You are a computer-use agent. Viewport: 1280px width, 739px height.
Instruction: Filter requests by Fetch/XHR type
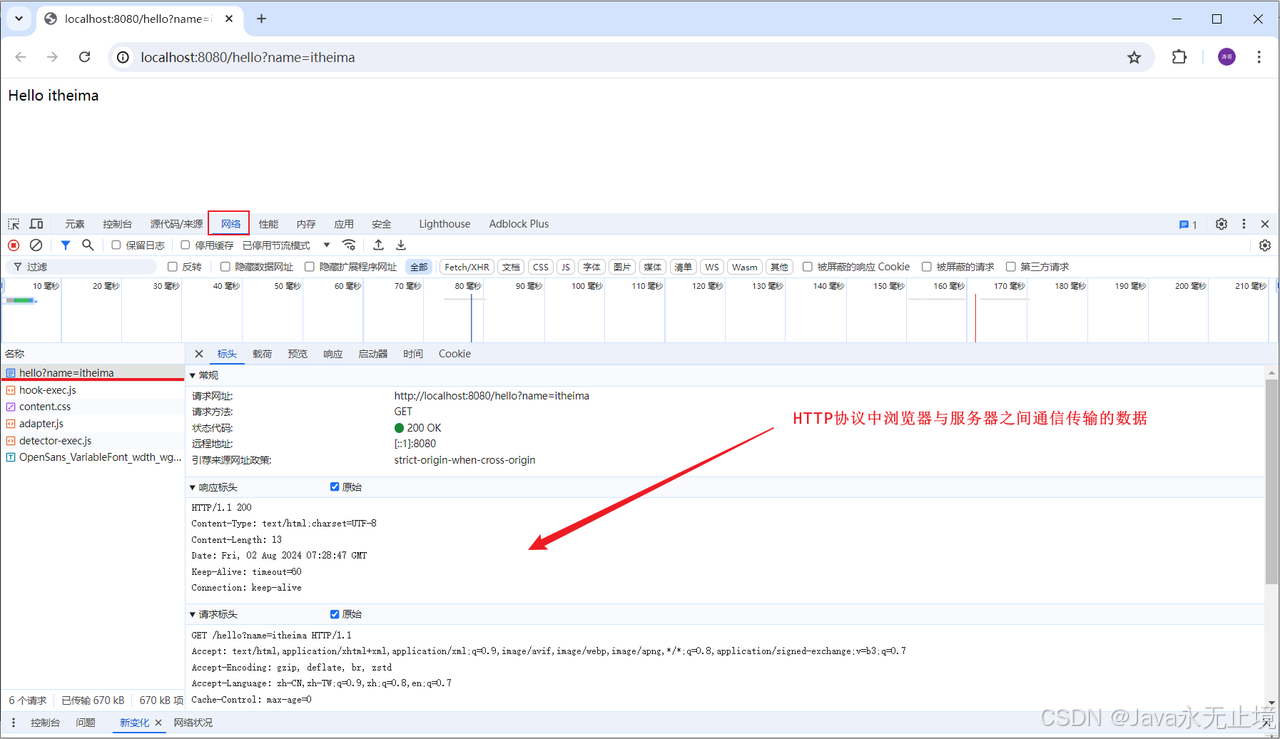[x=467, y=267]
